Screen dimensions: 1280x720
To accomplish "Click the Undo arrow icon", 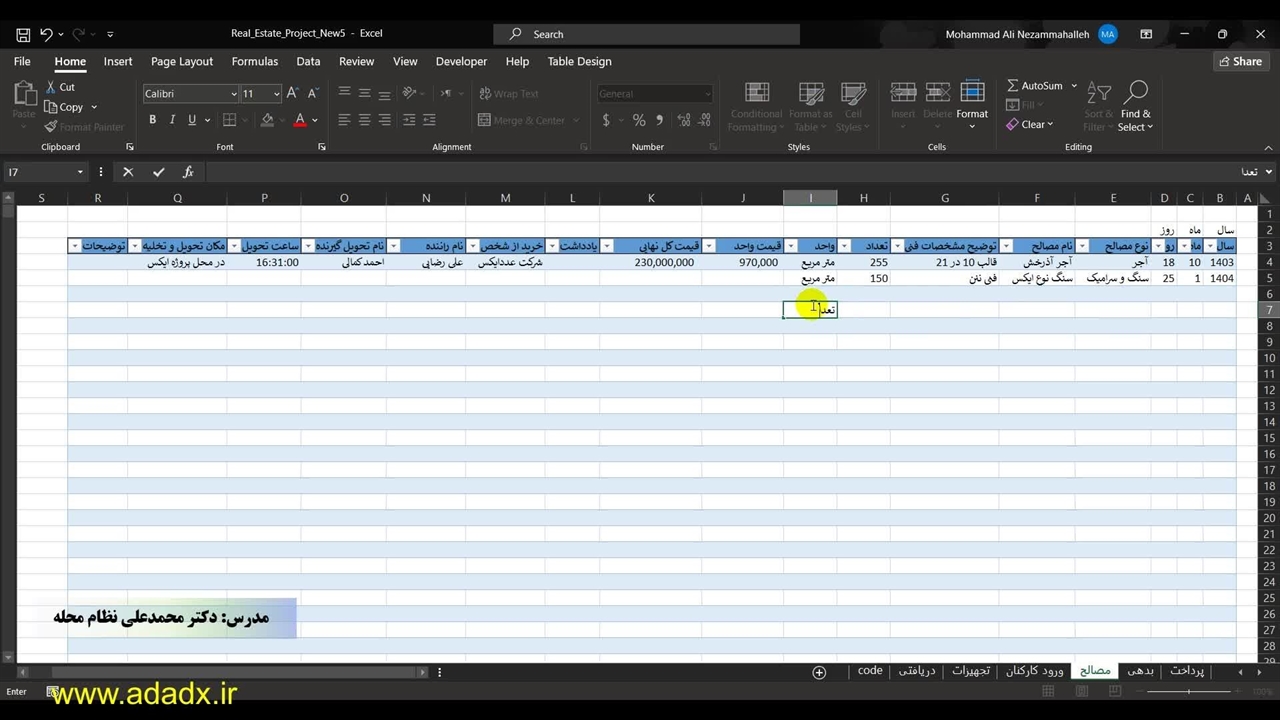I will [x=46, y=34].
